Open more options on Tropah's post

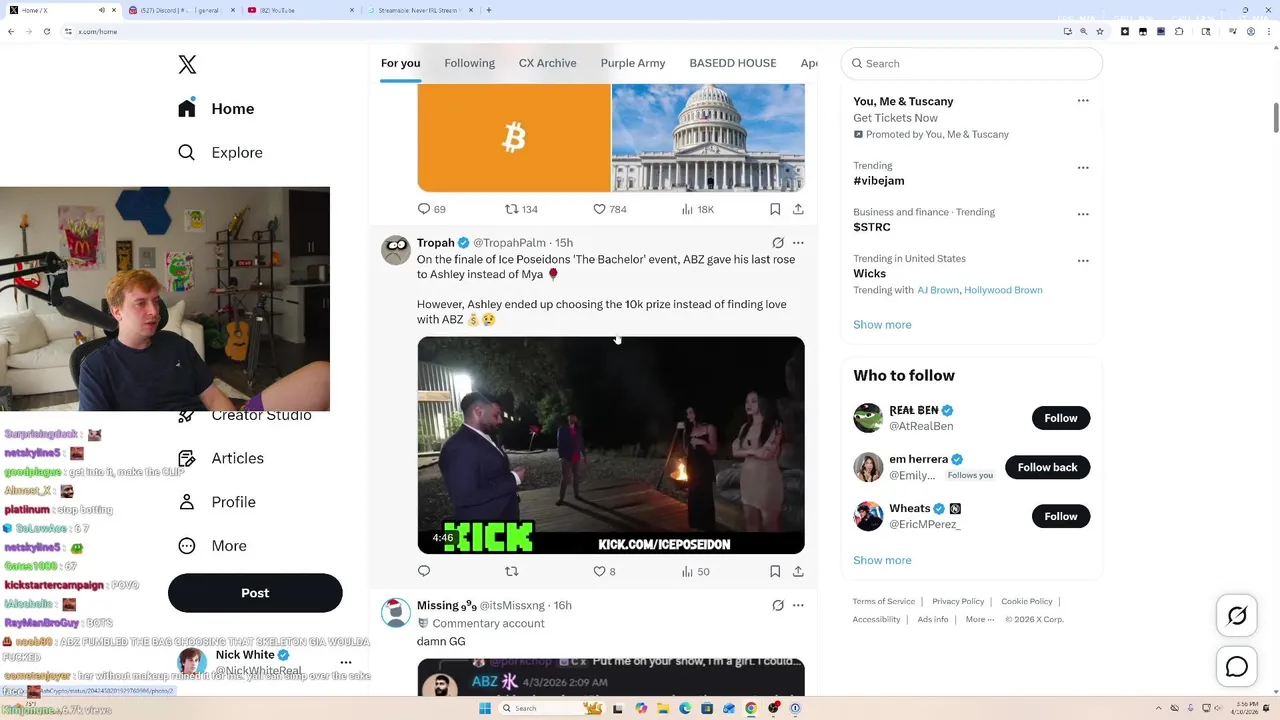pos(798,243)
